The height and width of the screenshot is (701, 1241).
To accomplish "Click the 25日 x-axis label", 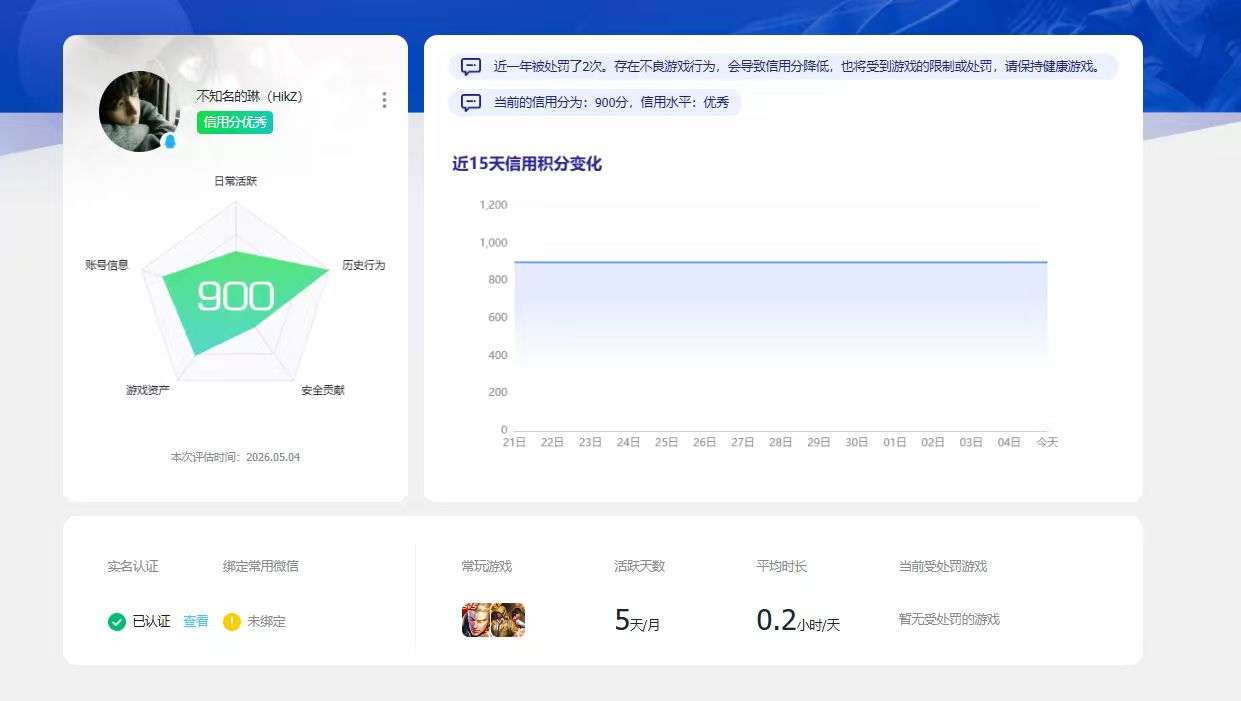I will pos(666,442).
